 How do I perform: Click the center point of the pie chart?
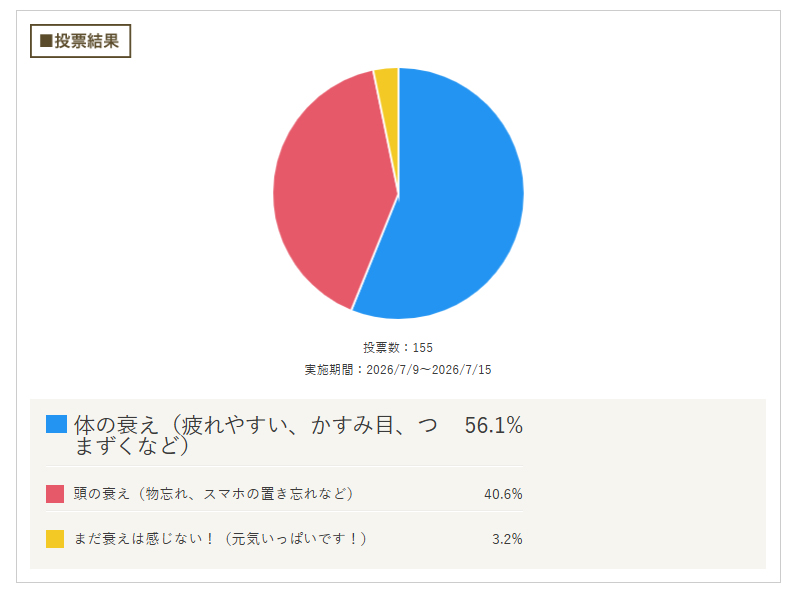[x=398, y=193]
